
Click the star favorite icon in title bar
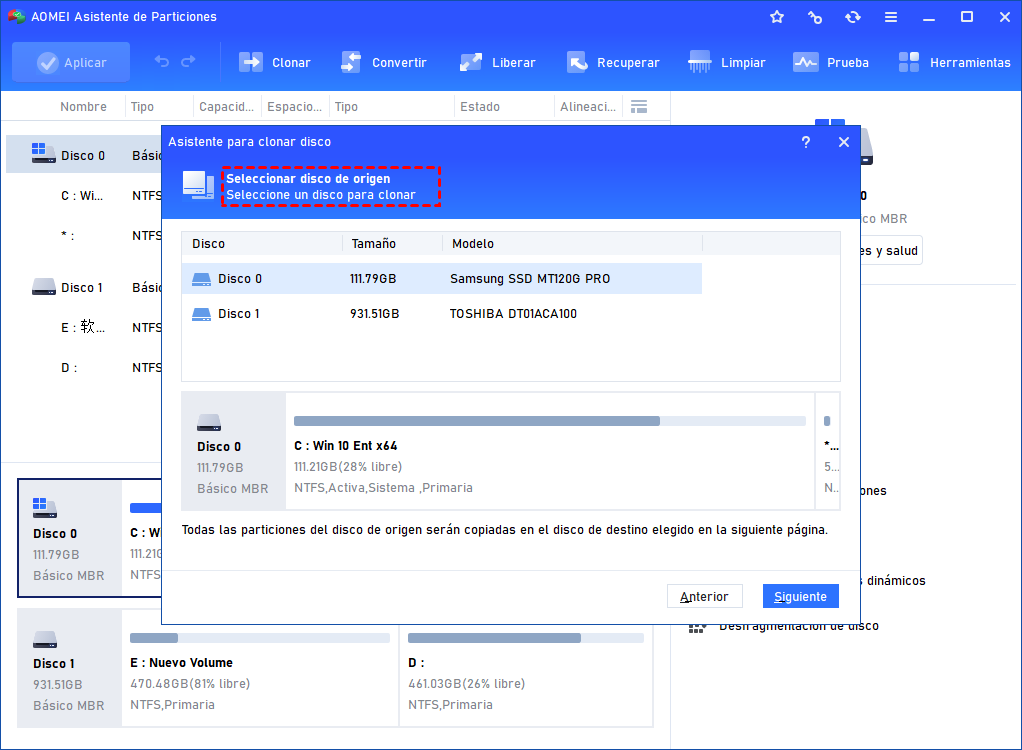[x=777, y=17]
